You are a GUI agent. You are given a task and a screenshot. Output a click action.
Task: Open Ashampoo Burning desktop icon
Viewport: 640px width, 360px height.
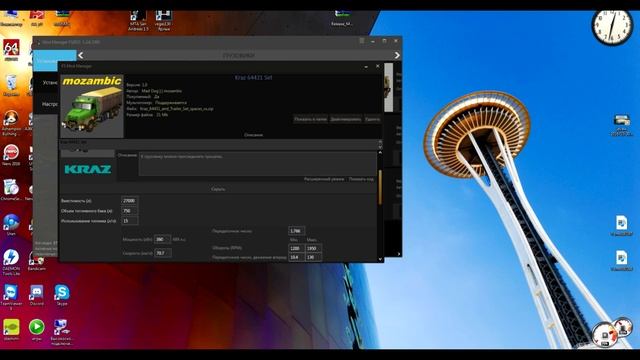(x=11, y=123)
